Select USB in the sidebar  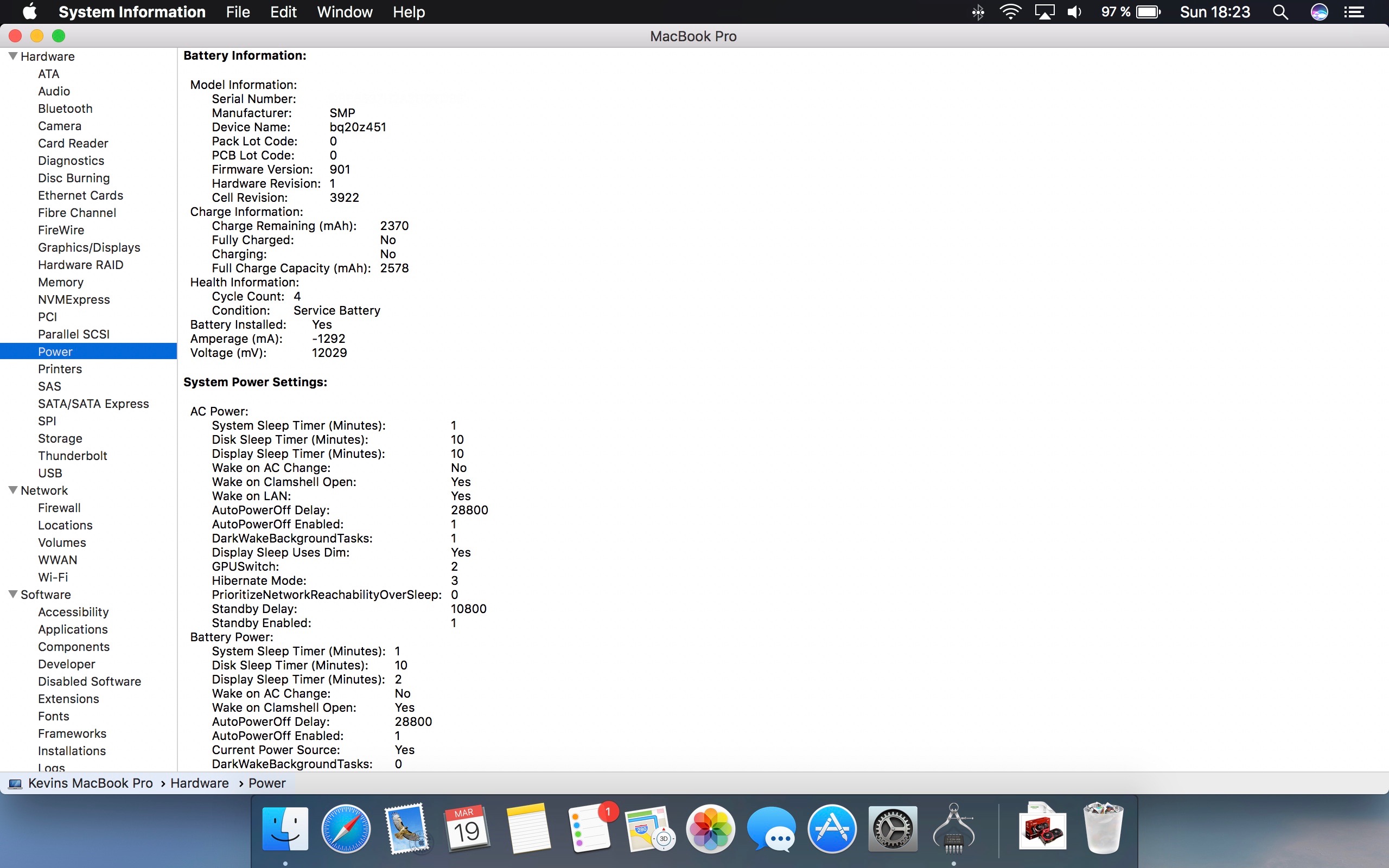(50, 473)
